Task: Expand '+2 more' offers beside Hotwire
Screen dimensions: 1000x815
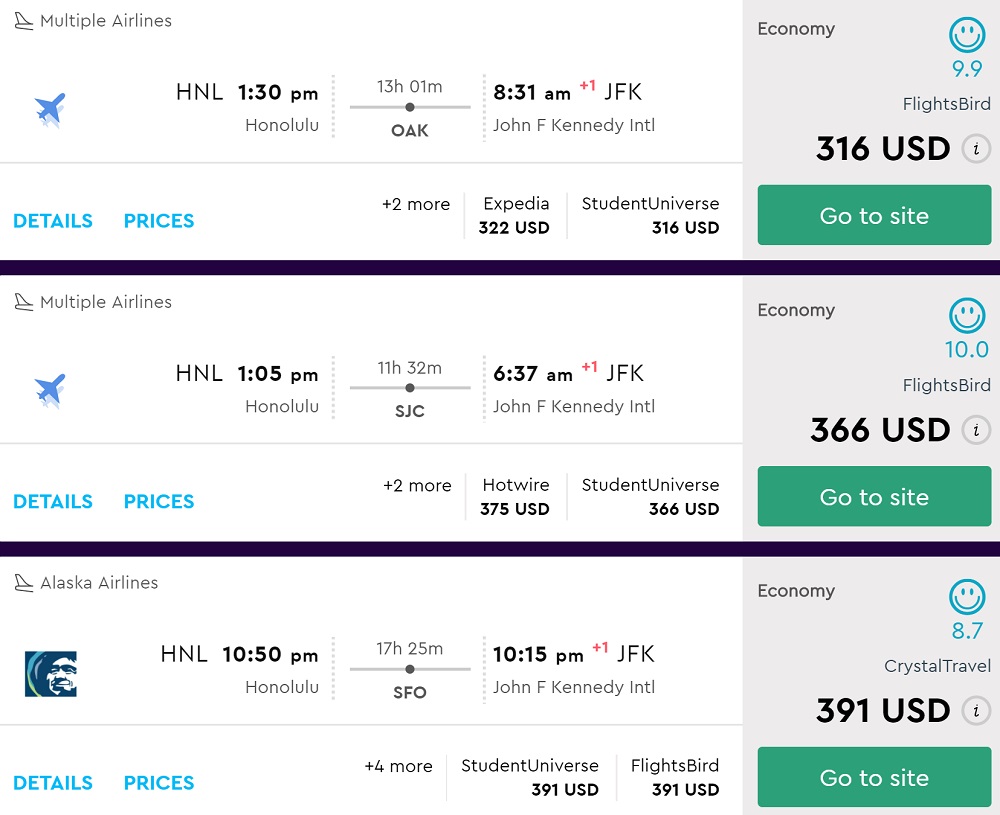Action: (417, 485)
